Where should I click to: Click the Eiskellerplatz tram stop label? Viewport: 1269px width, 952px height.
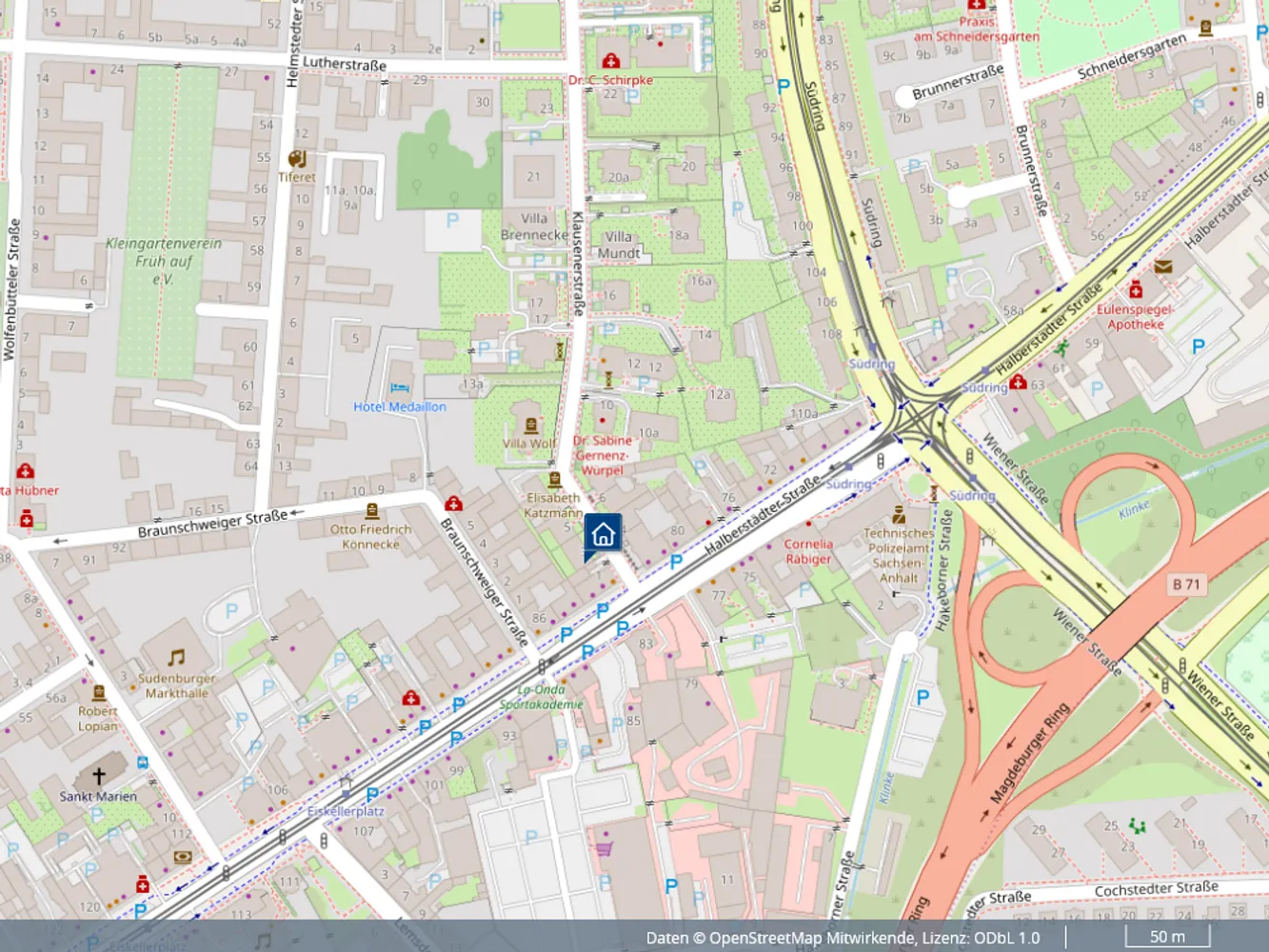[346, 812]
